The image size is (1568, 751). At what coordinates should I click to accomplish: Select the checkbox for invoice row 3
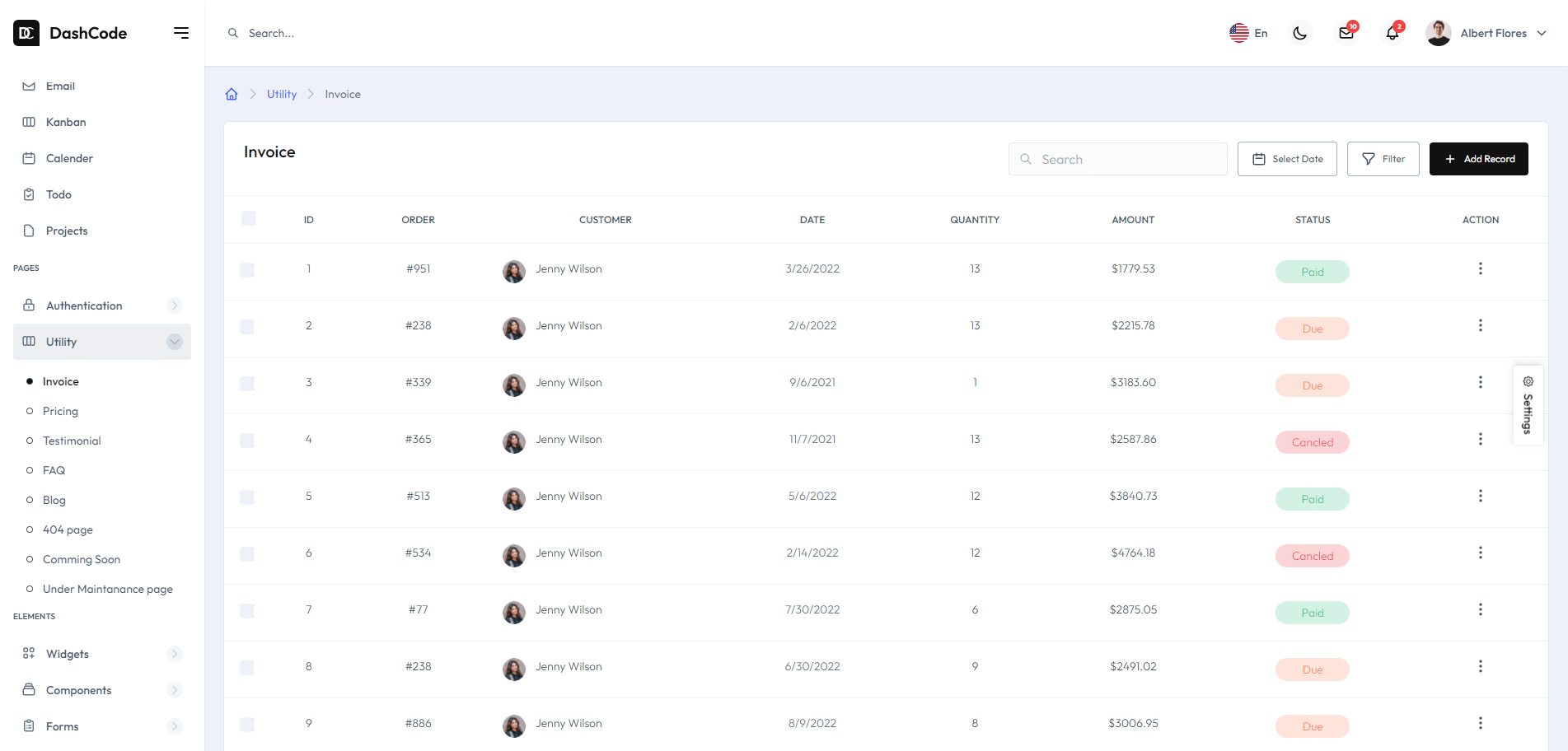247,383
